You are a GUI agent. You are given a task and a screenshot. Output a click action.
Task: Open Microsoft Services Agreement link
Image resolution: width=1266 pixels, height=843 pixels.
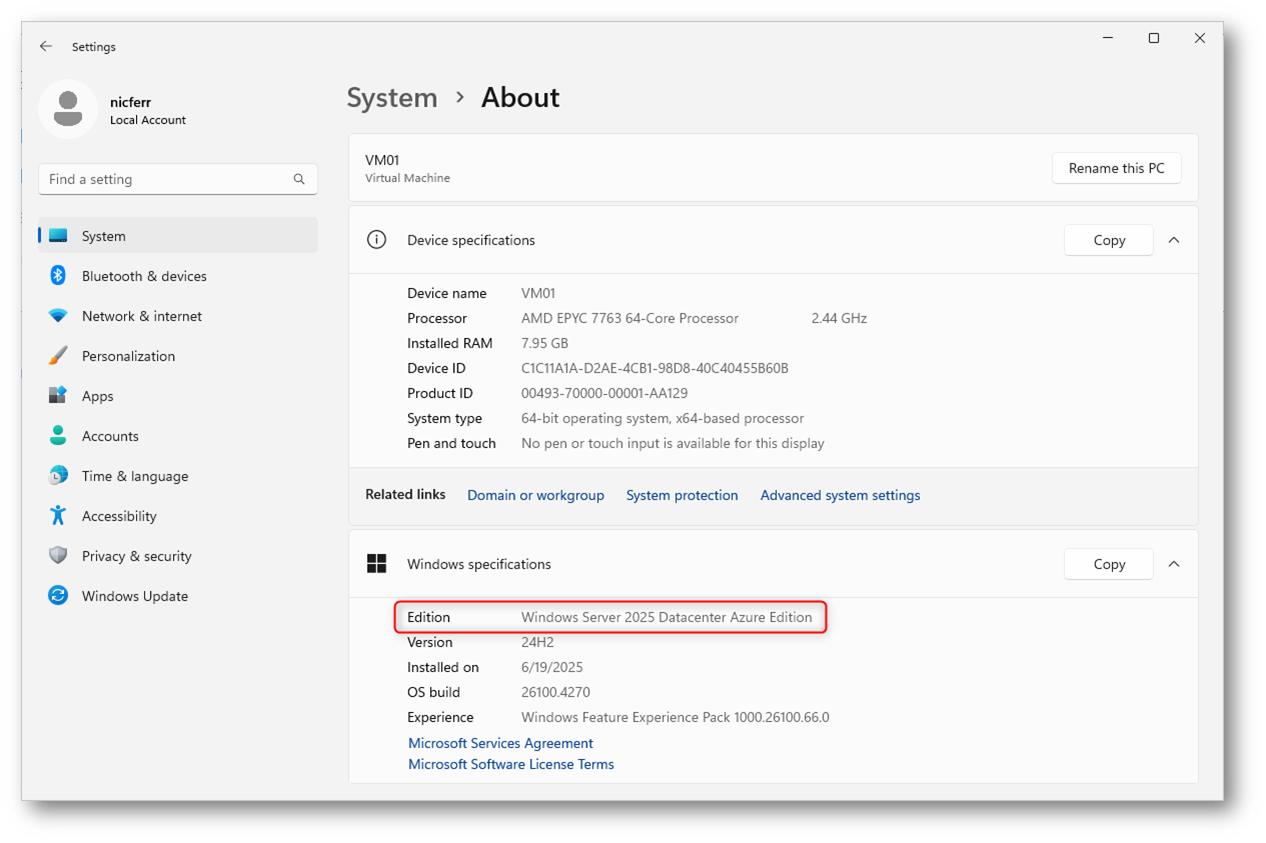[x=501, y=743]
